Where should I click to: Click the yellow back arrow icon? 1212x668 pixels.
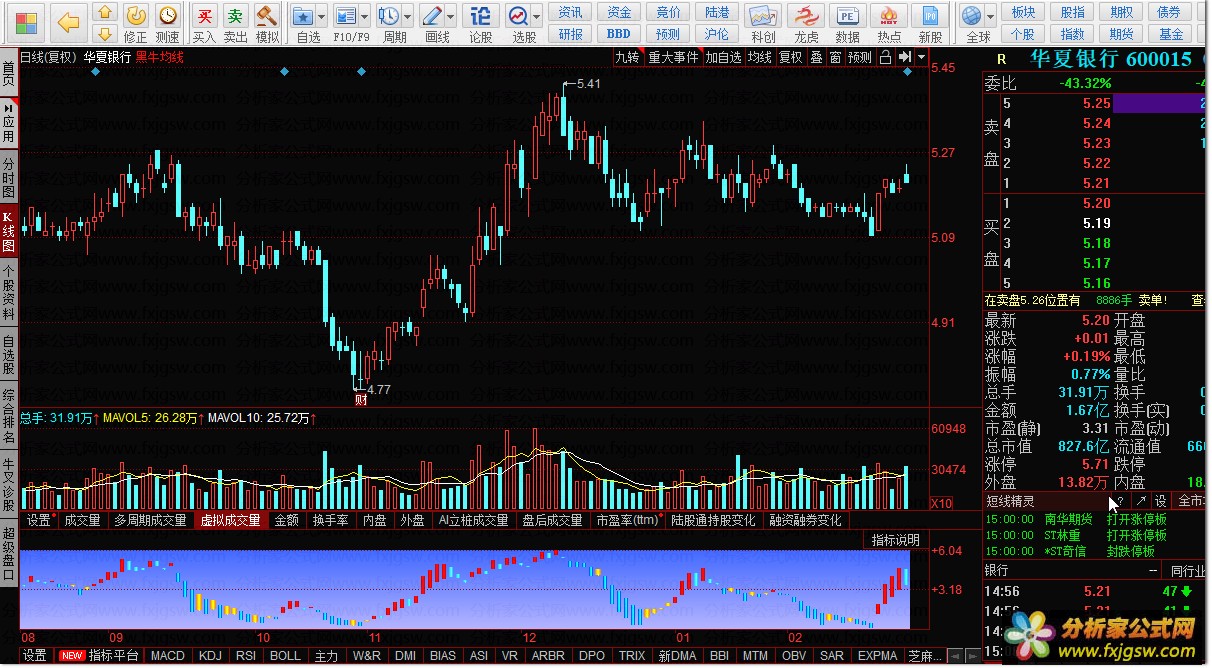click(x=67, y=22)
